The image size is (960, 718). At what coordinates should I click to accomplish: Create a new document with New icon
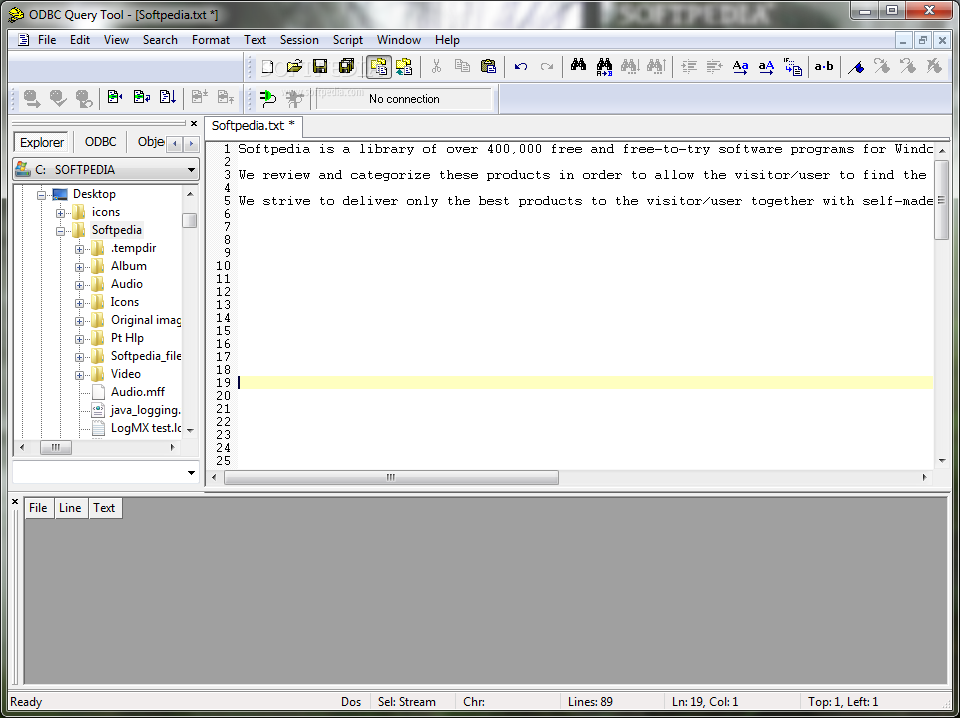coord(268,66)
